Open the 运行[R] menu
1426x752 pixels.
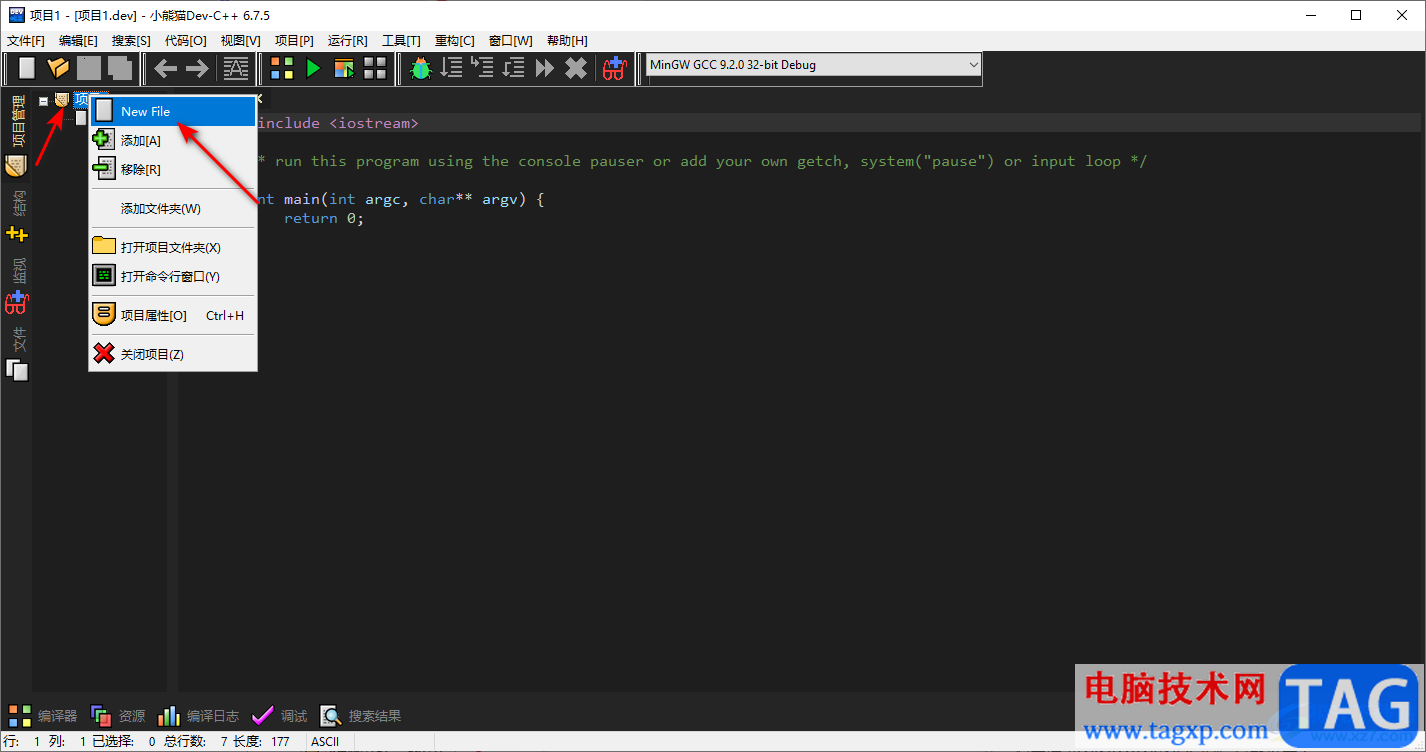(348, 41)
